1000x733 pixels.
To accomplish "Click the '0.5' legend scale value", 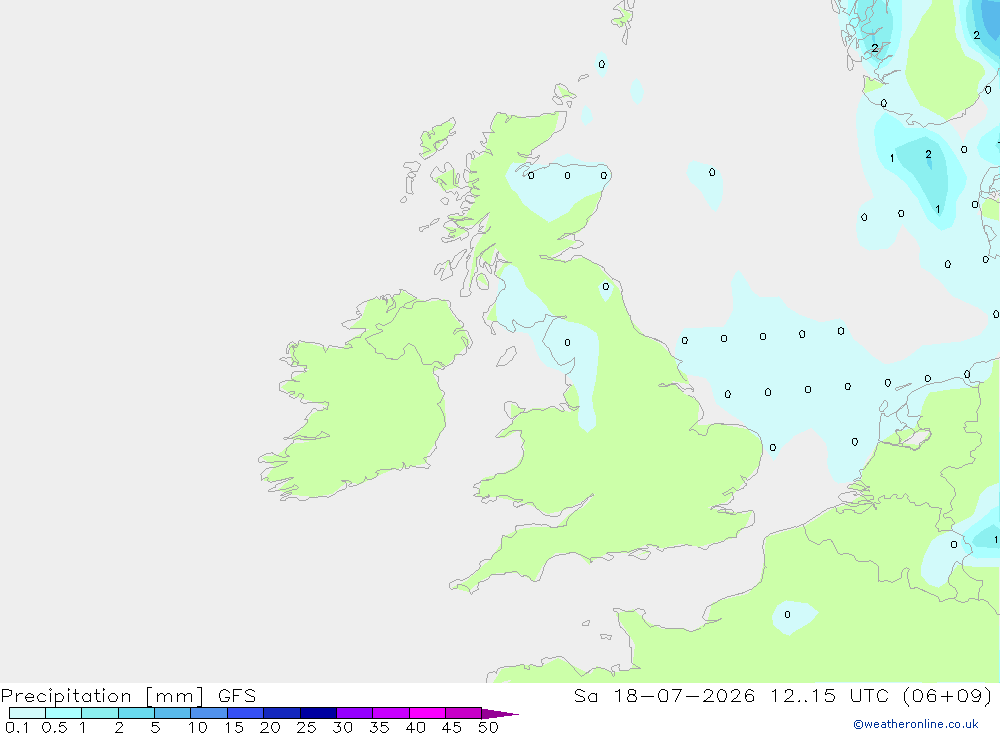I will [x=54, y=727].
